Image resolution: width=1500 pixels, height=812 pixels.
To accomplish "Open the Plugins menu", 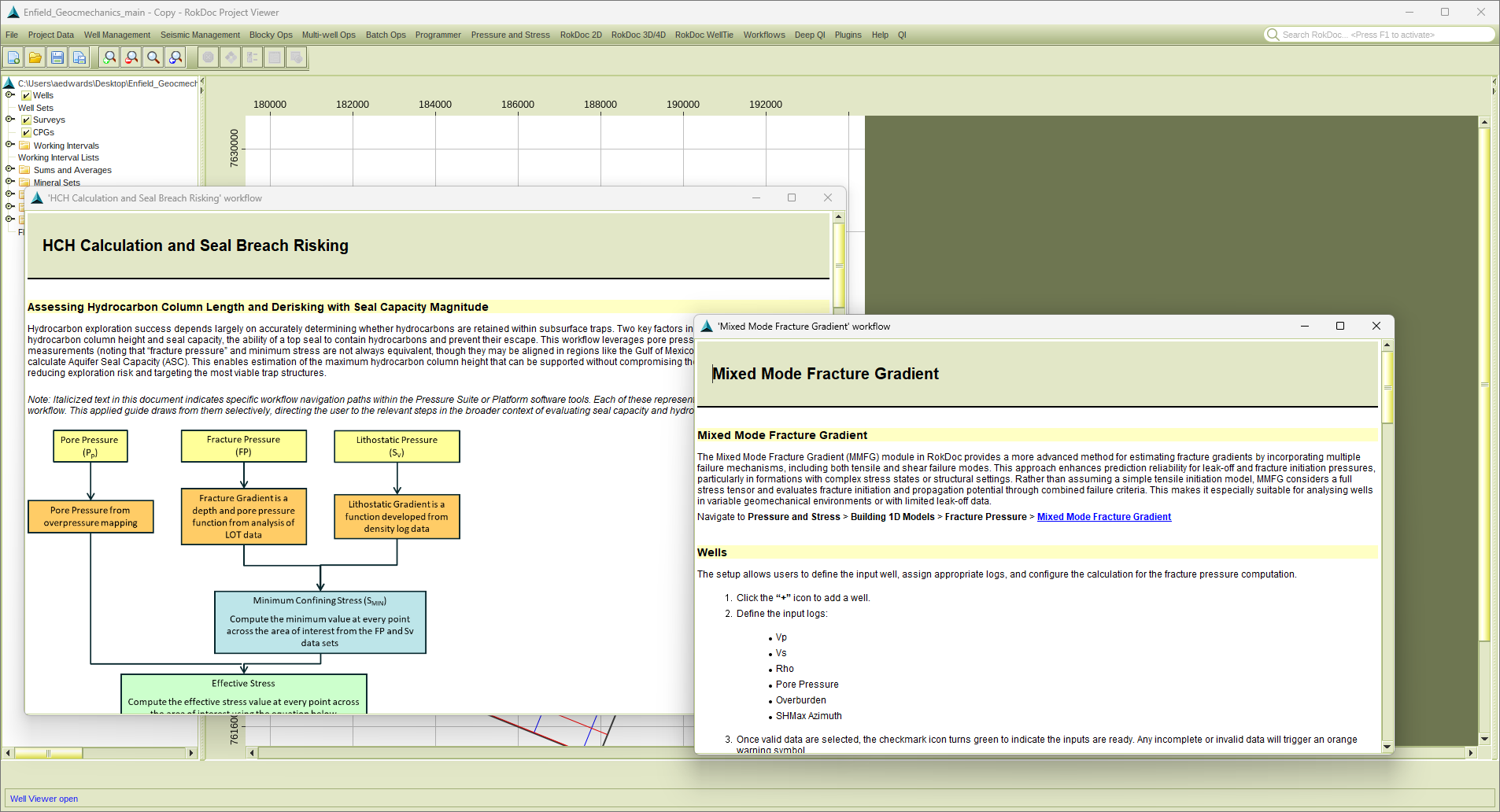I will tap(848, 35).
